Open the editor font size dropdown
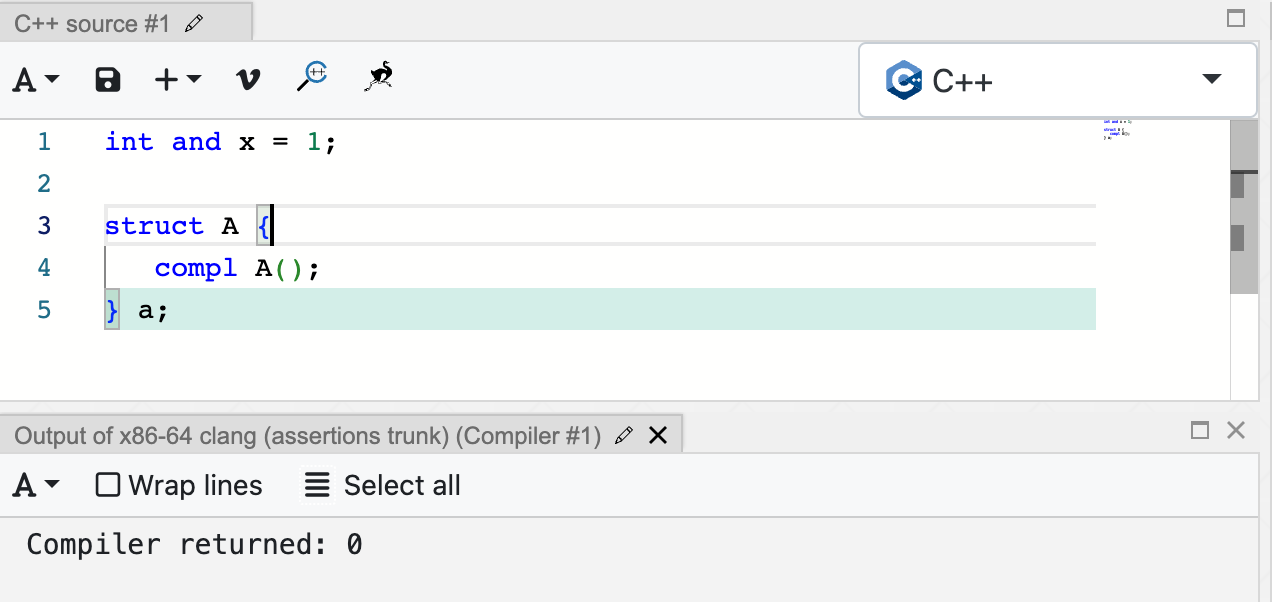 (x=36, y=80)
